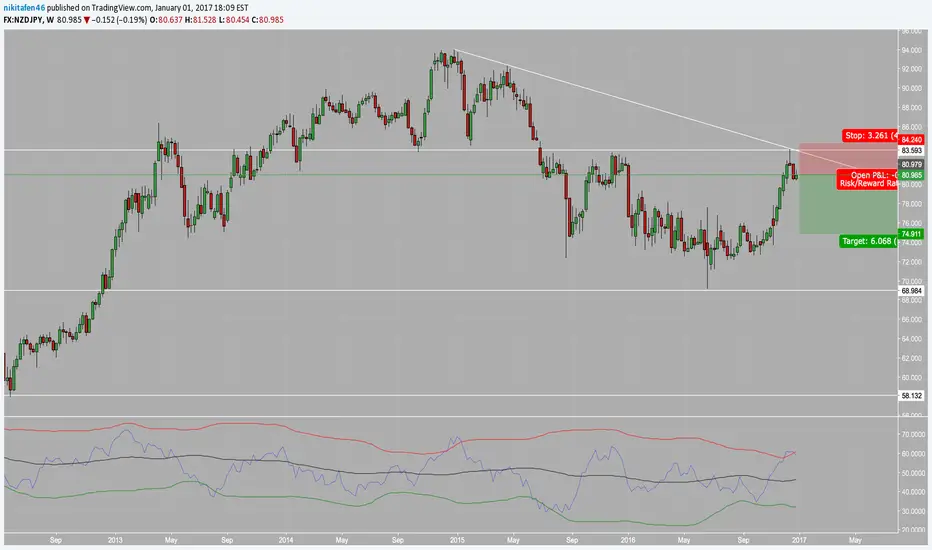The width and height of the screenshot is (932, 550).
Task: Select the high value H:81.528
Action: coord(200,20)
